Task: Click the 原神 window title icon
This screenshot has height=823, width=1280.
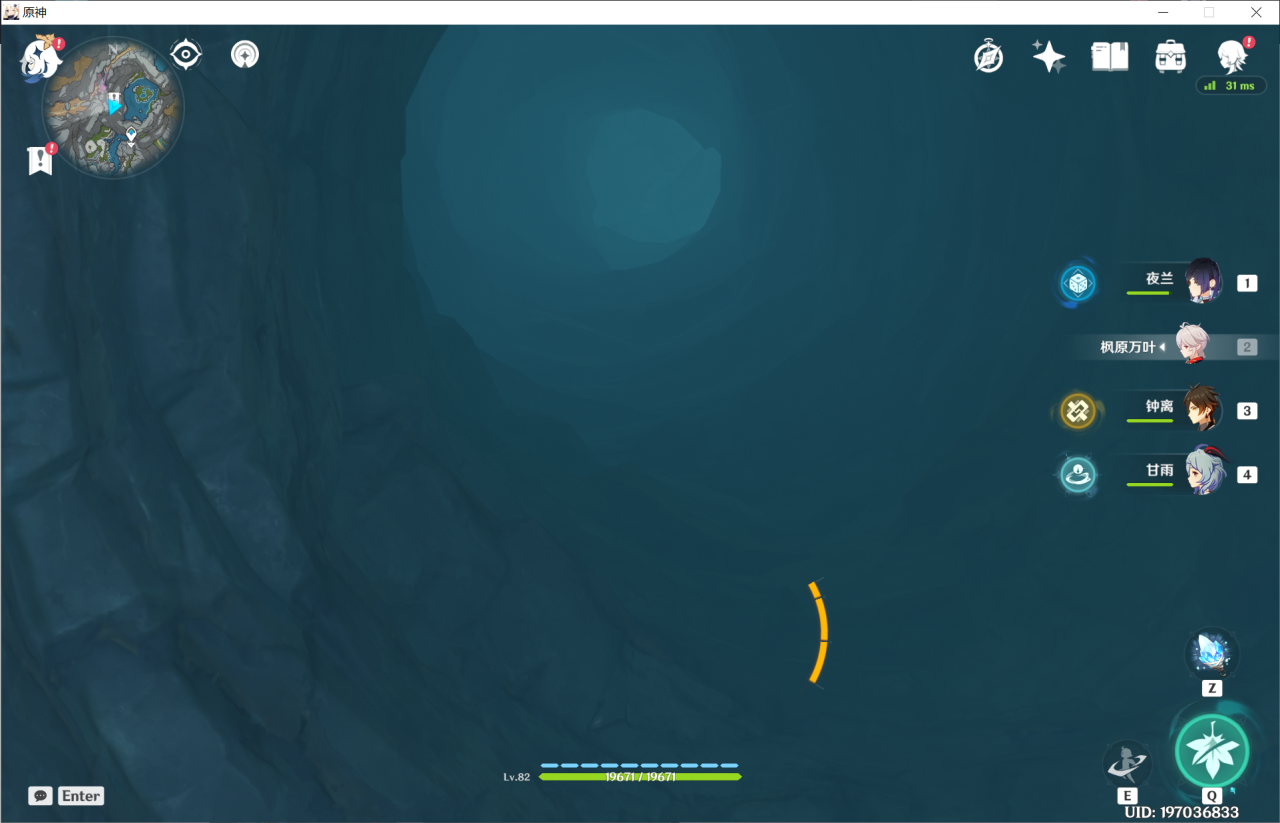Action: click(x=11, y=12)
